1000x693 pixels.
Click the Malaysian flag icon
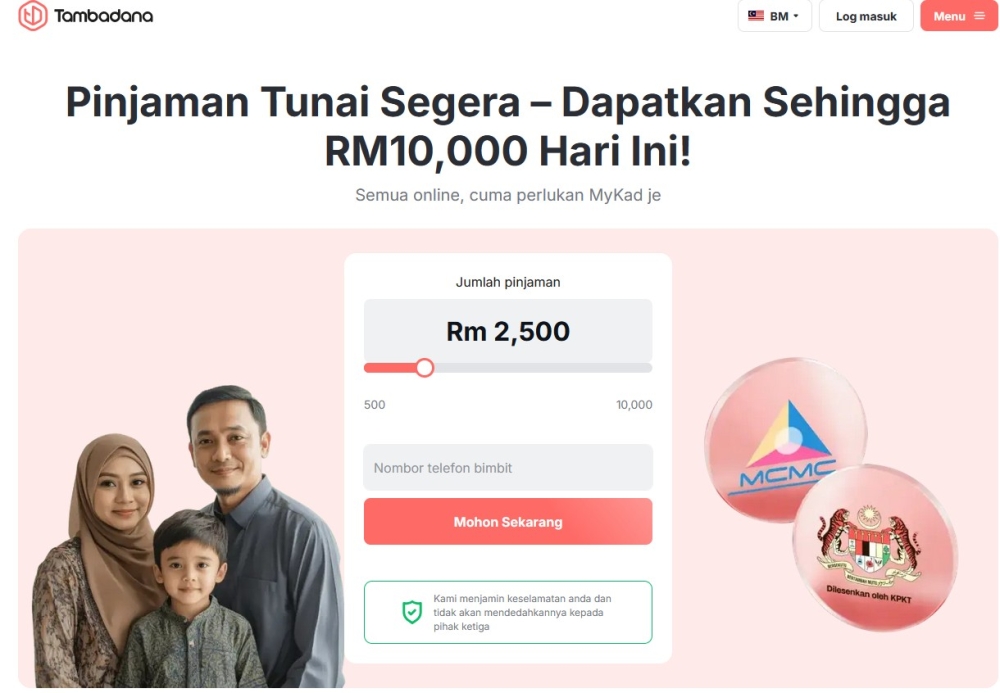(756, 15)
